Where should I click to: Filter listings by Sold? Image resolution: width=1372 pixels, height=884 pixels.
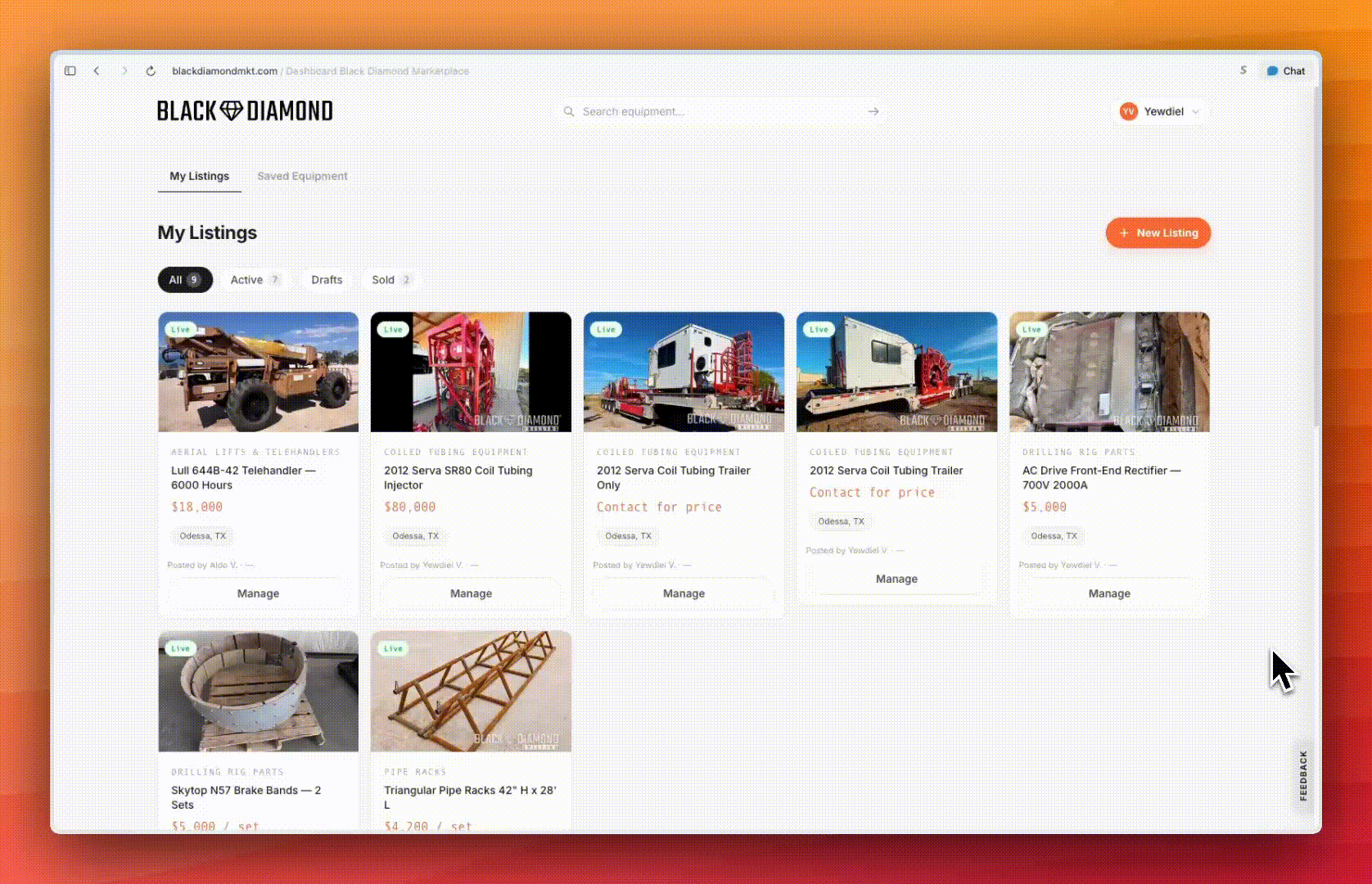(391, 280)
